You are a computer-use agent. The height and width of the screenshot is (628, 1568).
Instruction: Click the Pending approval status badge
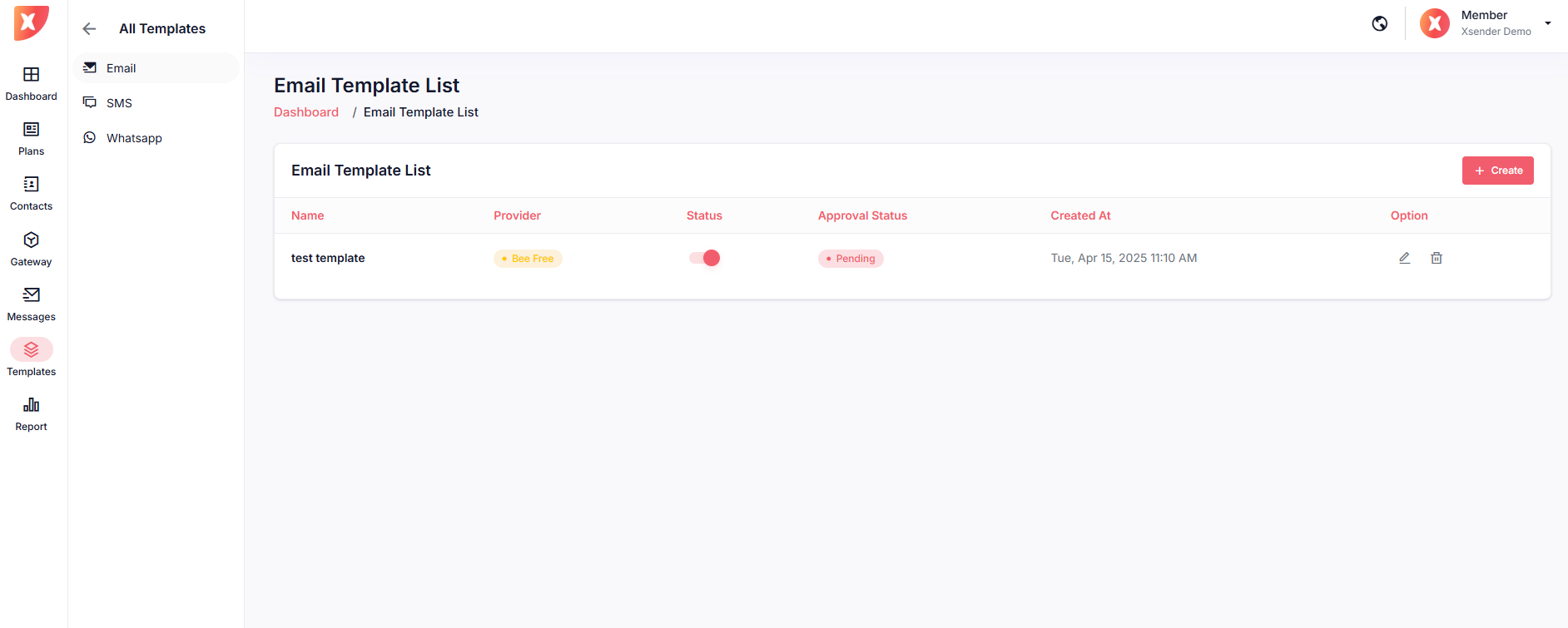click(851, 259)
